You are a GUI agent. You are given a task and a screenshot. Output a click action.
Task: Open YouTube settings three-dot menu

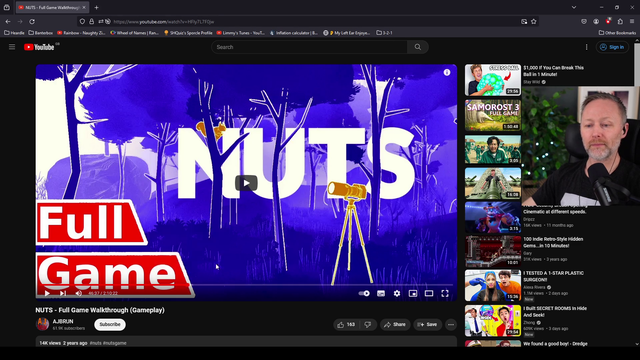587,47
